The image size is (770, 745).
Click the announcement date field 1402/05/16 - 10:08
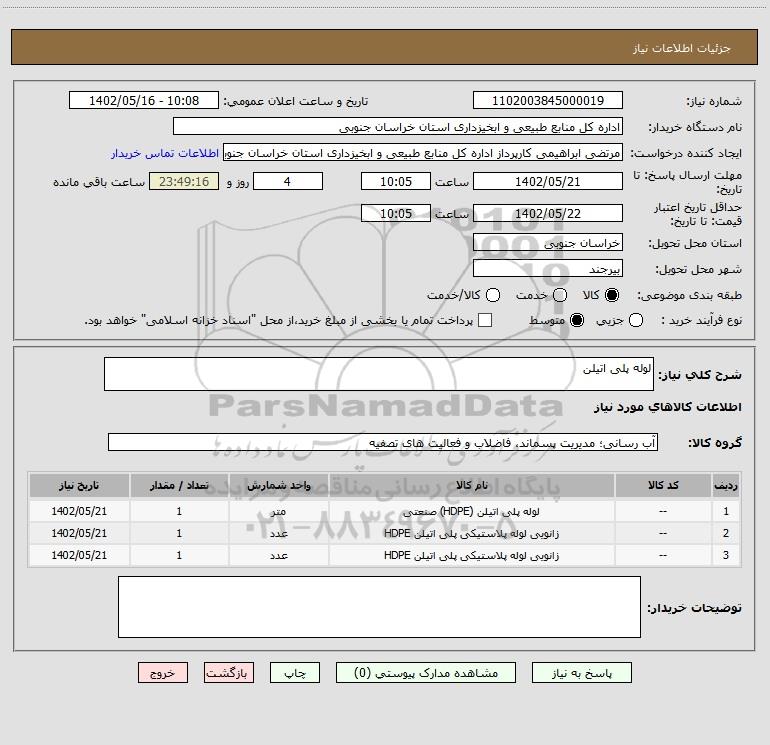pyautogui.click(x=144, y=101)
